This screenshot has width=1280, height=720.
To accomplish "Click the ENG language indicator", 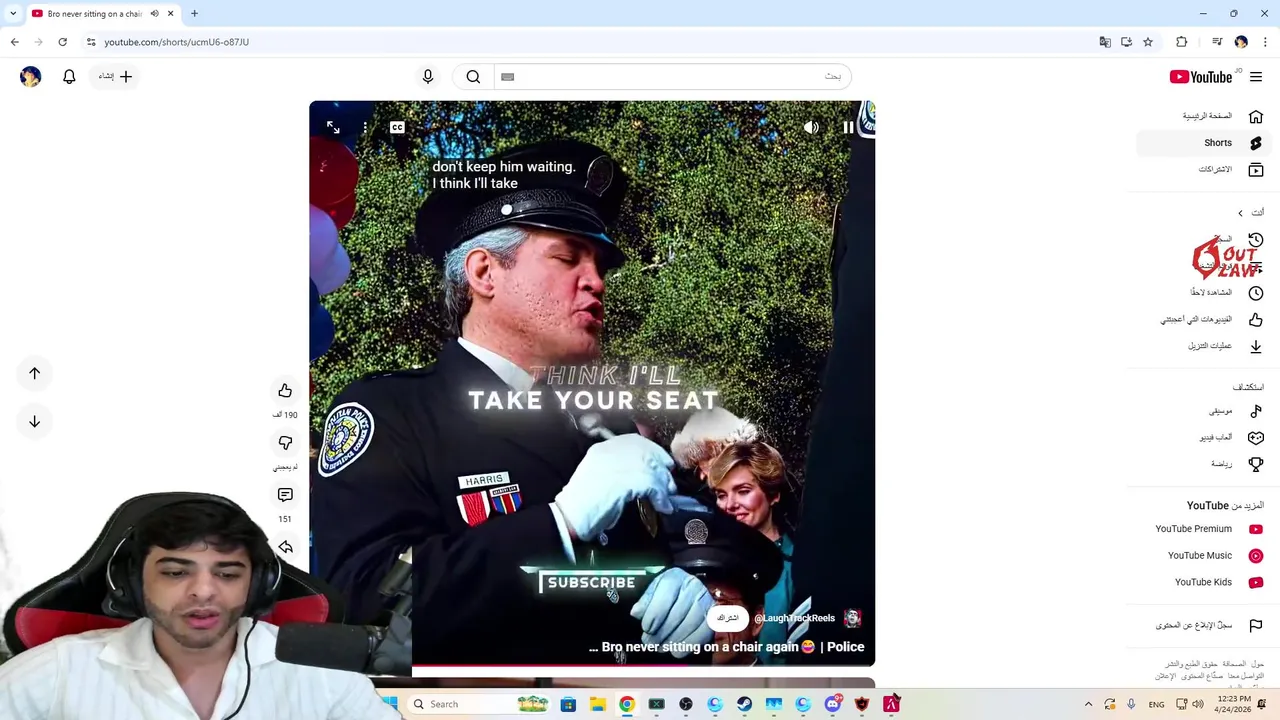I will pos(1156,705).
